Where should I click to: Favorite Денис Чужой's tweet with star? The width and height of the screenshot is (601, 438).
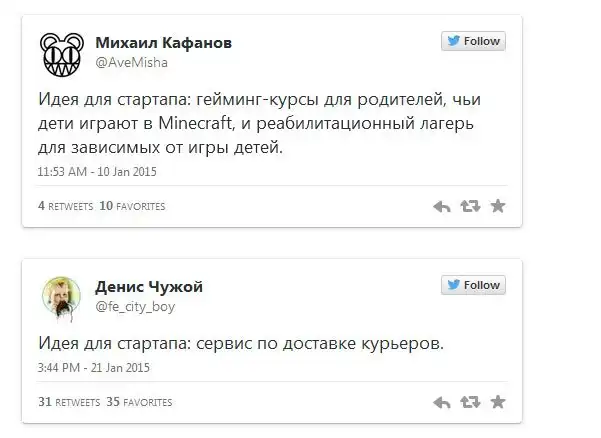click(x=498, y=402)
